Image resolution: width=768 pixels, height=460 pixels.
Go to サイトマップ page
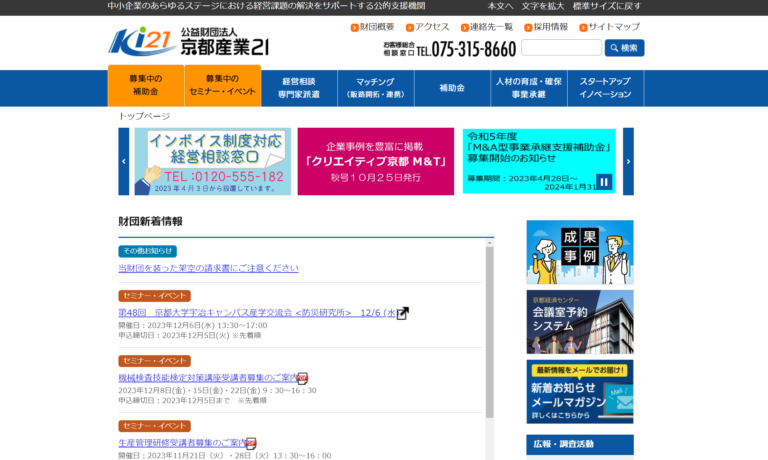[609, 27]
